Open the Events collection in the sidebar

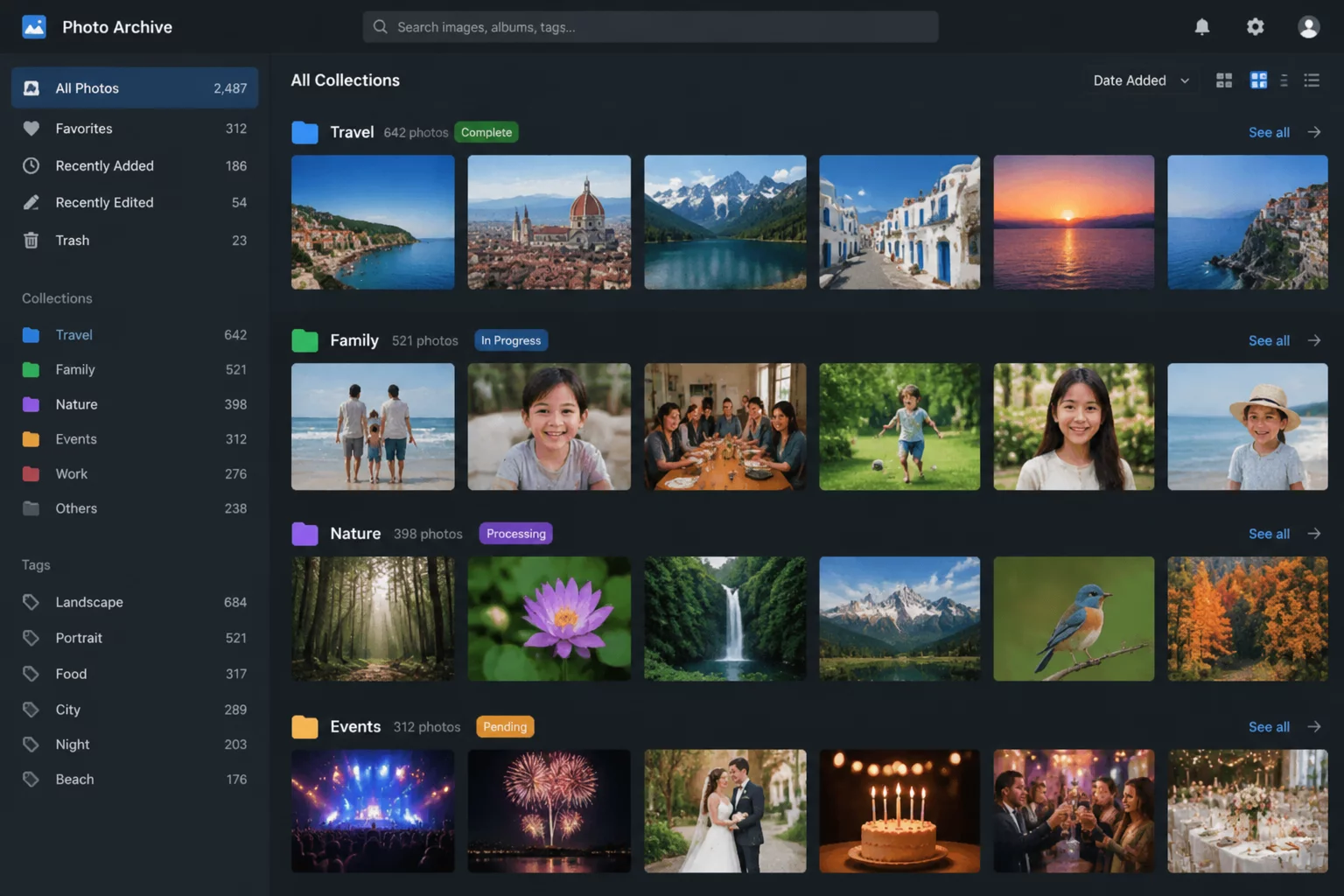point(135,439)
